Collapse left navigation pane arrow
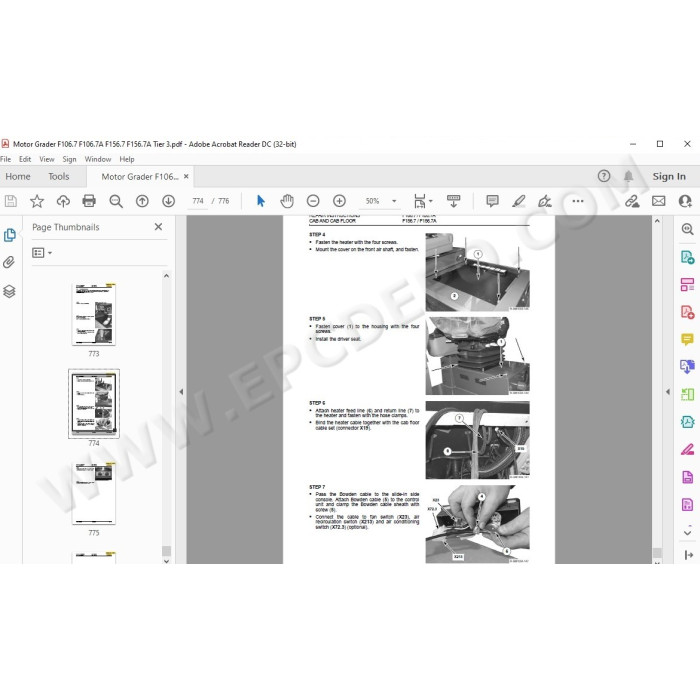 point(181,392)
